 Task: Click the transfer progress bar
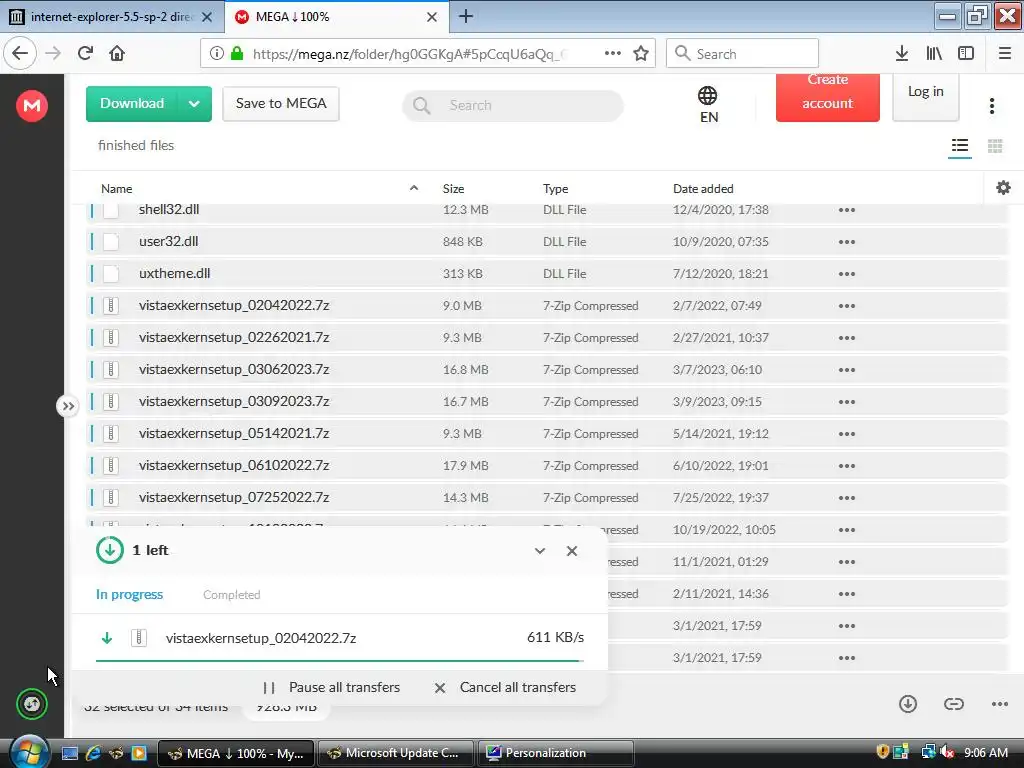(x=340, y=661)
